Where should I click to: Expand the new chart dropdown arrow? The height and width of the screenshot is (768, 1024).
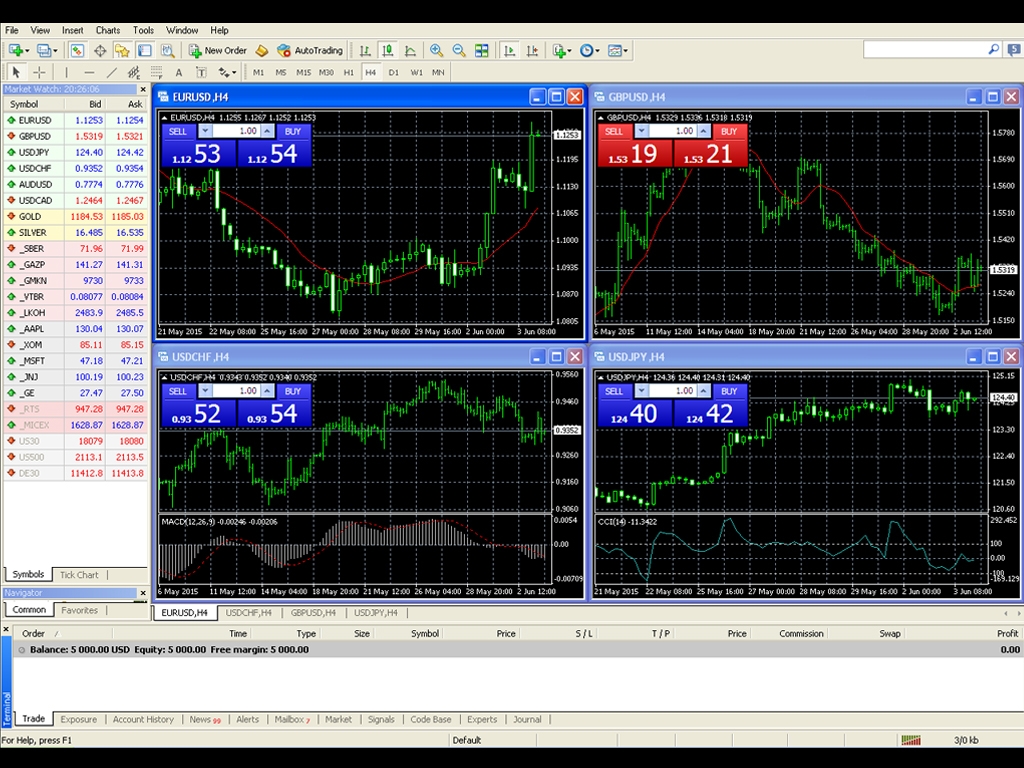point(26,50)
